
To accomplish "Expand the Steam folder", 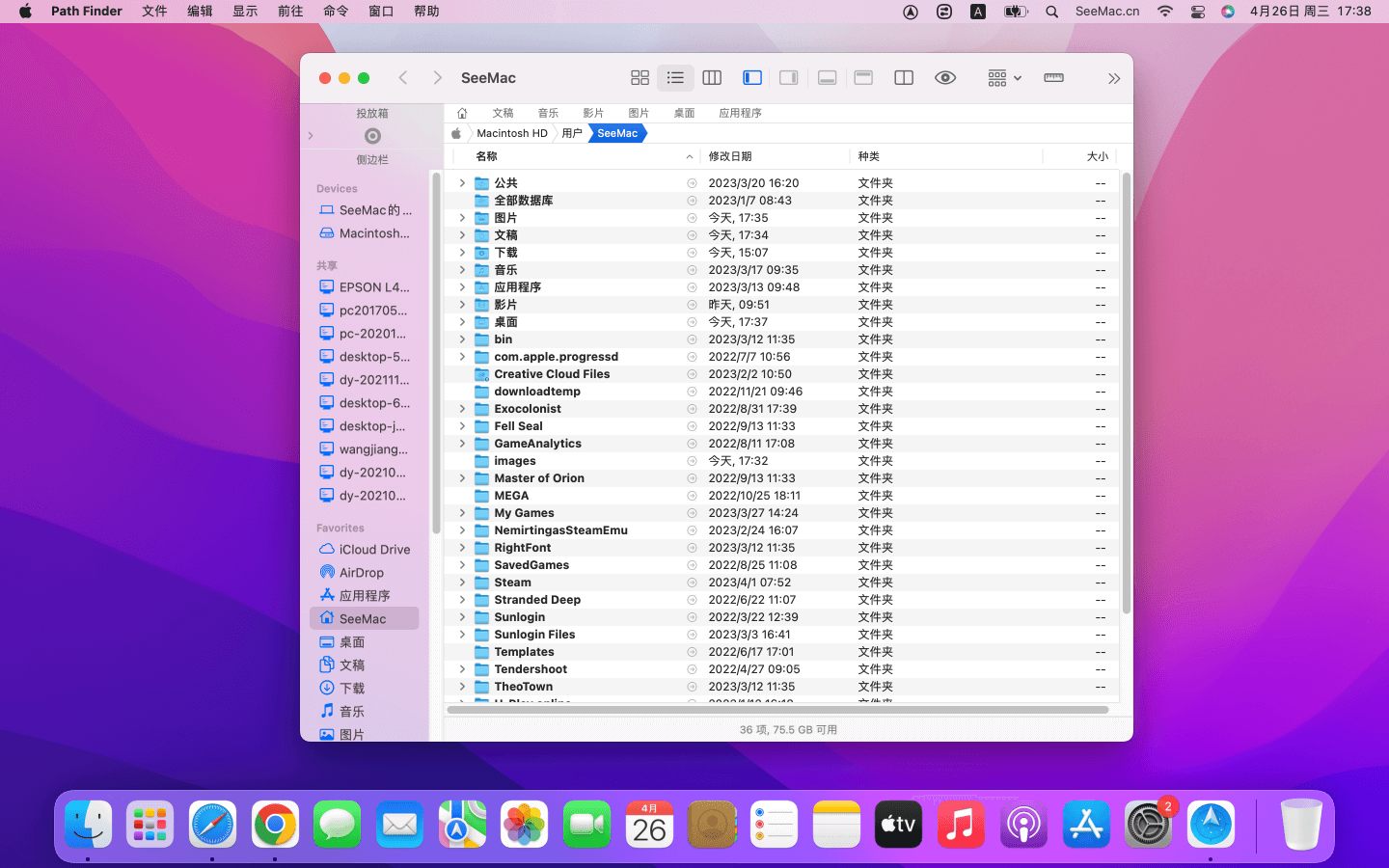I will tap(462, 583).
